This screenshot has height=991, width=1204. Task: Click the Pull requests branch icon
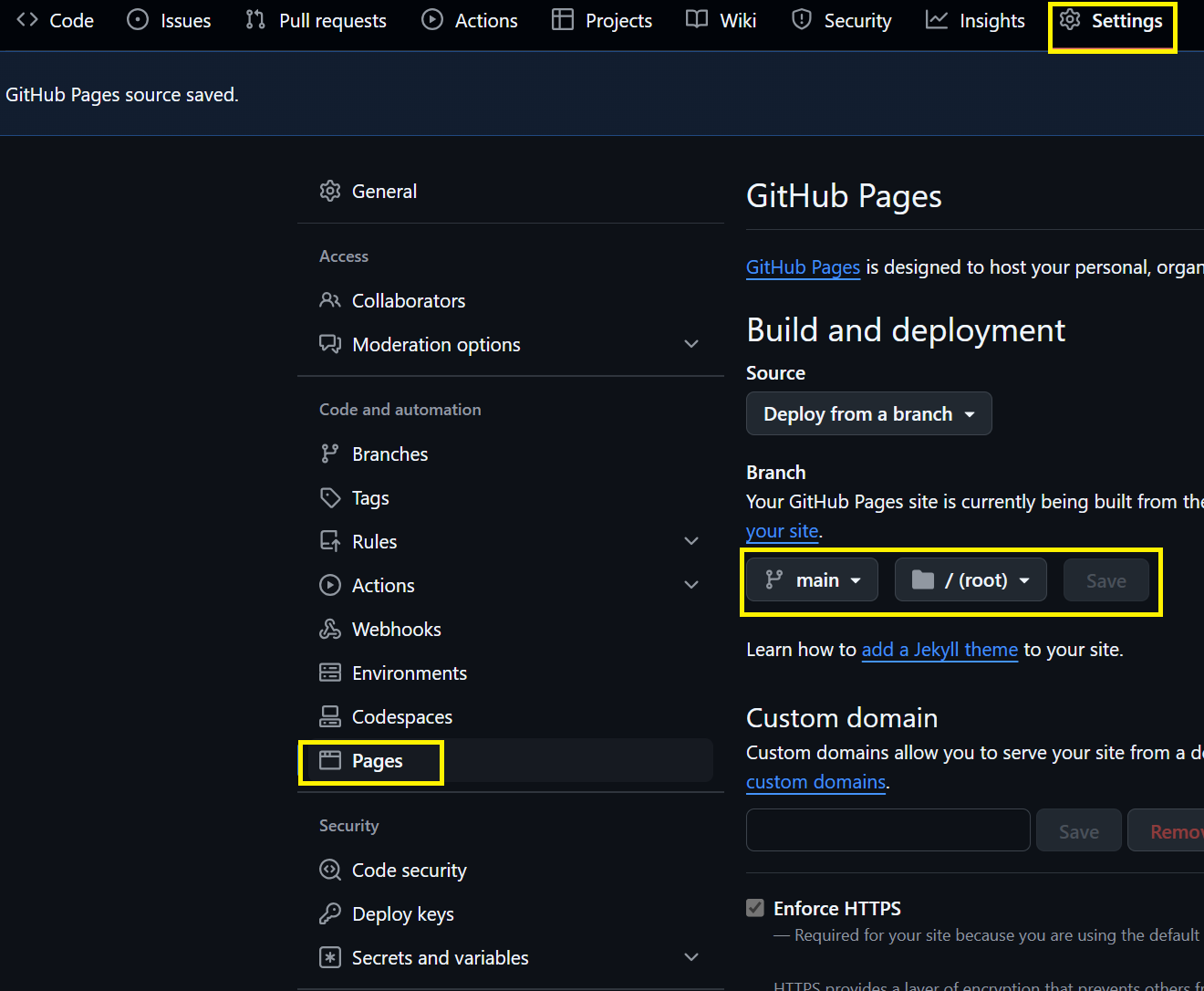pos(255,19)
